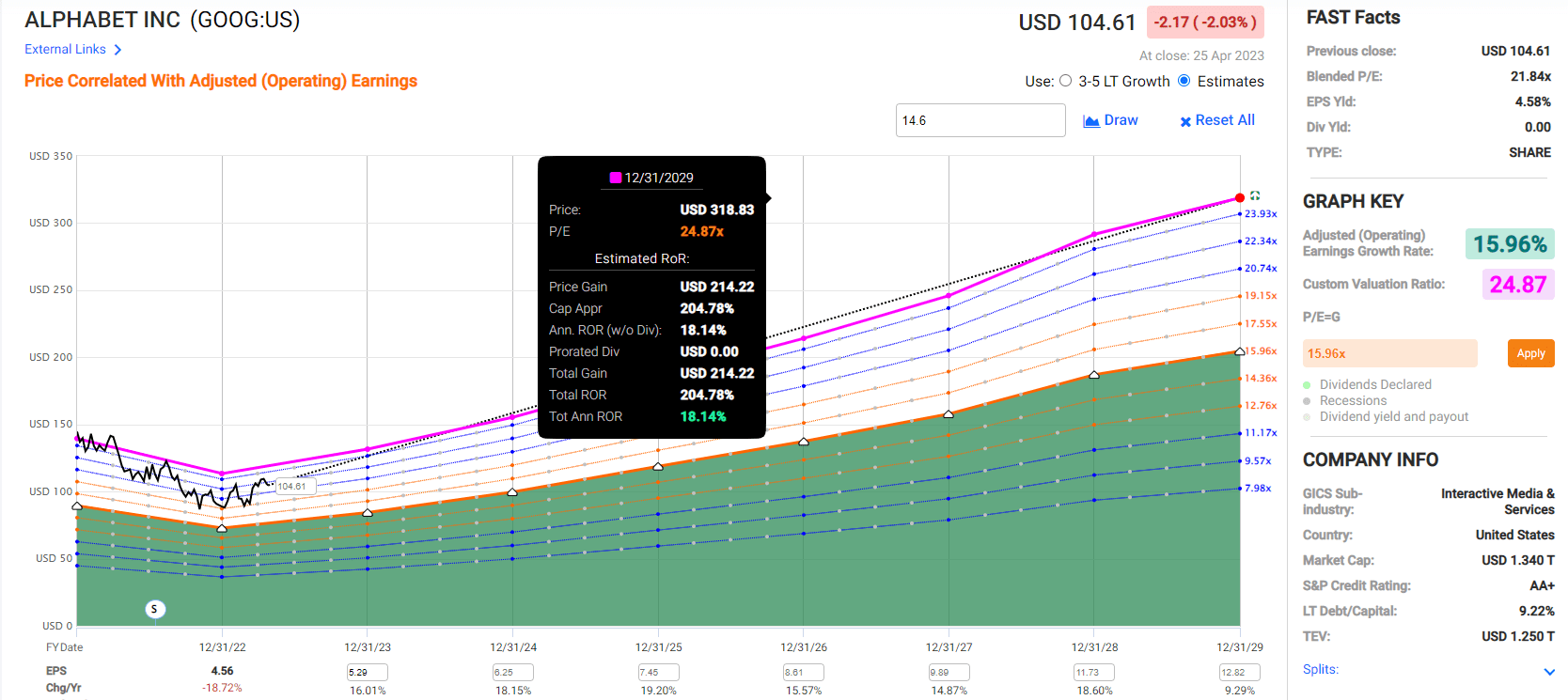1568x700 pixels.
Task: Edit the 12/31/29 EPS estimate field 12.82
Action: [1240, 672]
